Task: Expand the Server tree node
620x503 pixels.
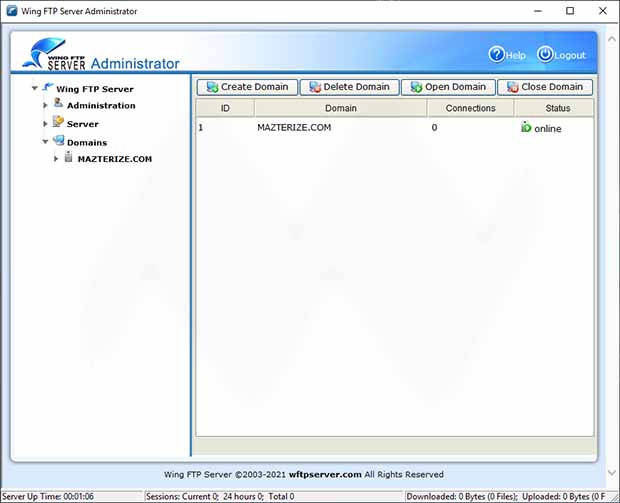Action: click(x=45, y=124)
